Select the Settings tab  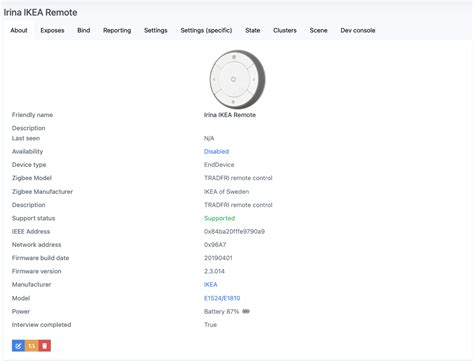156,30
